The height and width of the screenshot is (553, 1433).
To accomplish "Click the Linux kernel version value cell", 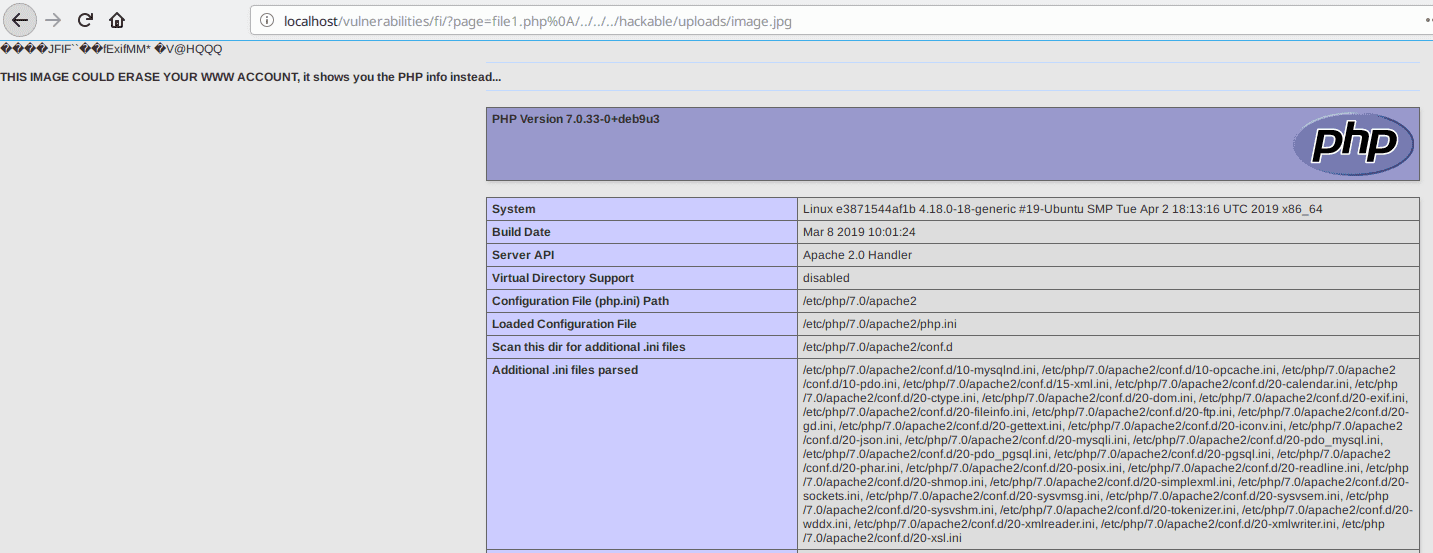I will coord(1062,209).
